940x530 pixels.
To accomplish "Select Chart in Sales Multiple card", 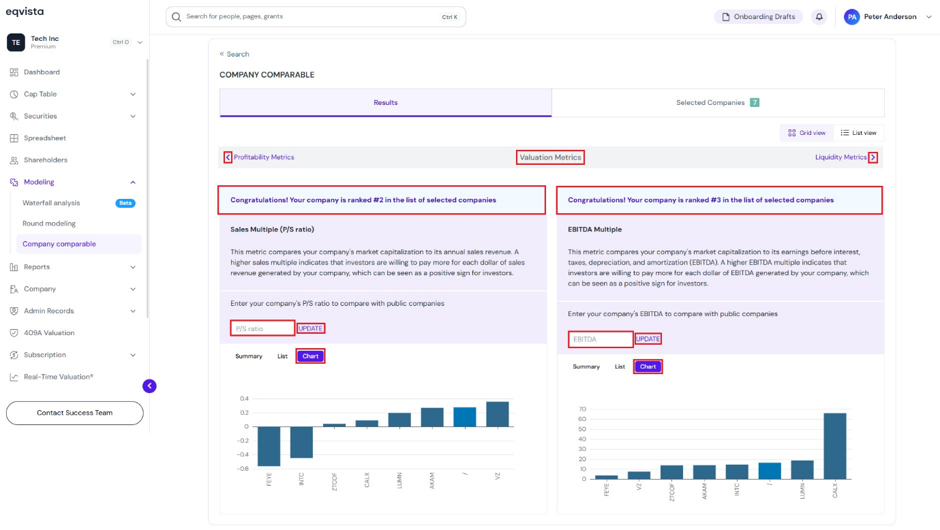I will [311, 356].
